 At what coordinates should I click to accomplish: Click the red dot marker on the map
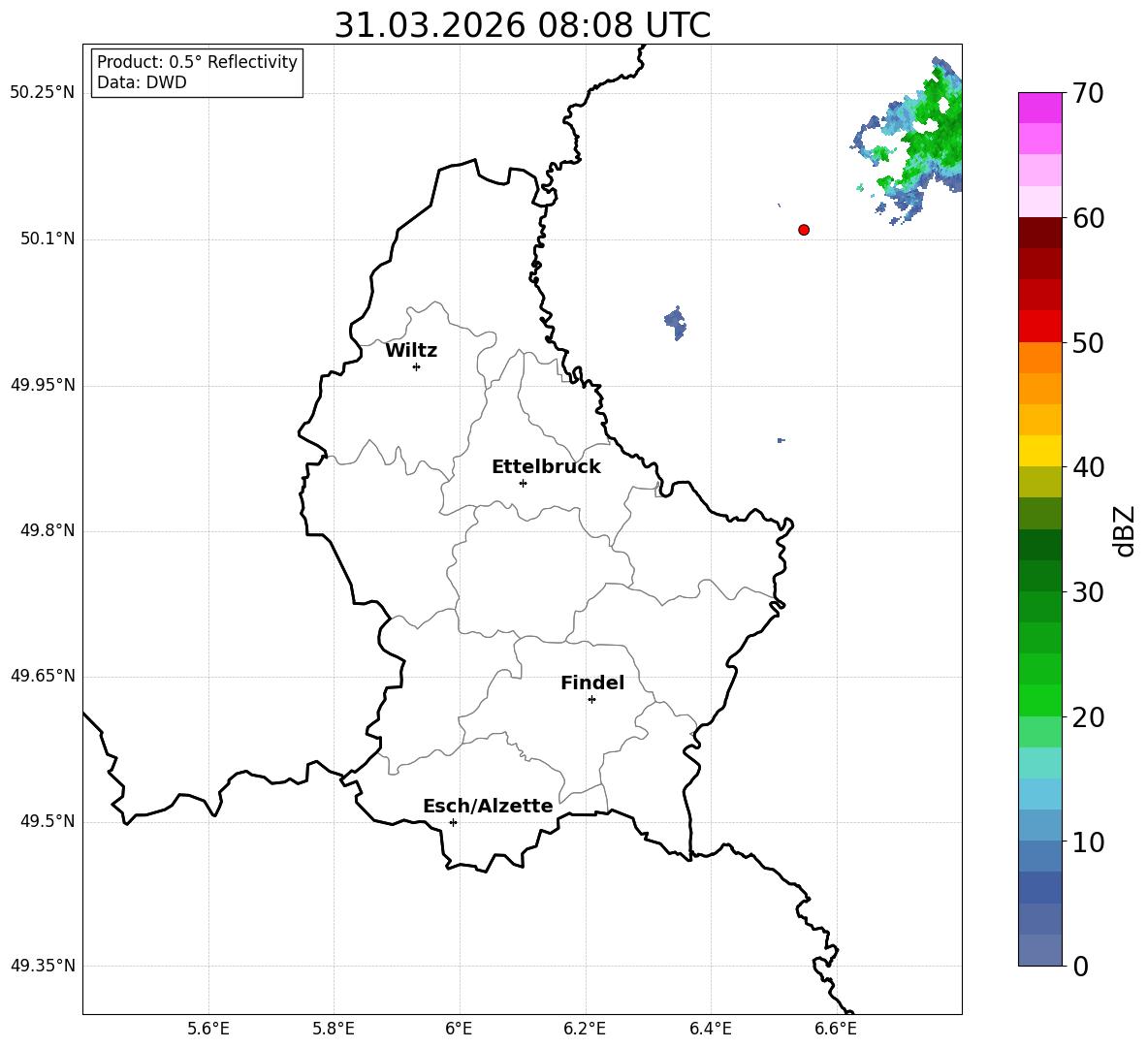(804, 230)
